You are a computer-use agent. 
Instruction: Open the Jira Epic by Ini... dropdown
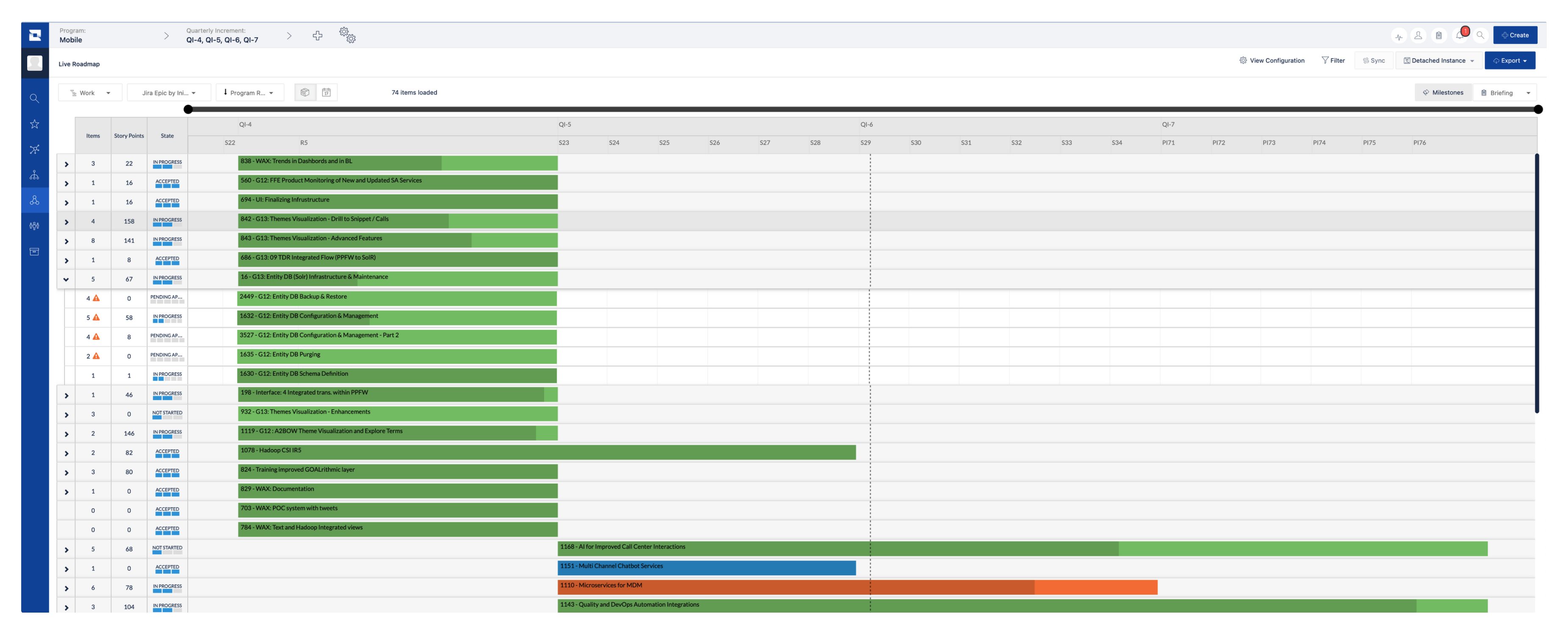[169, 92]
